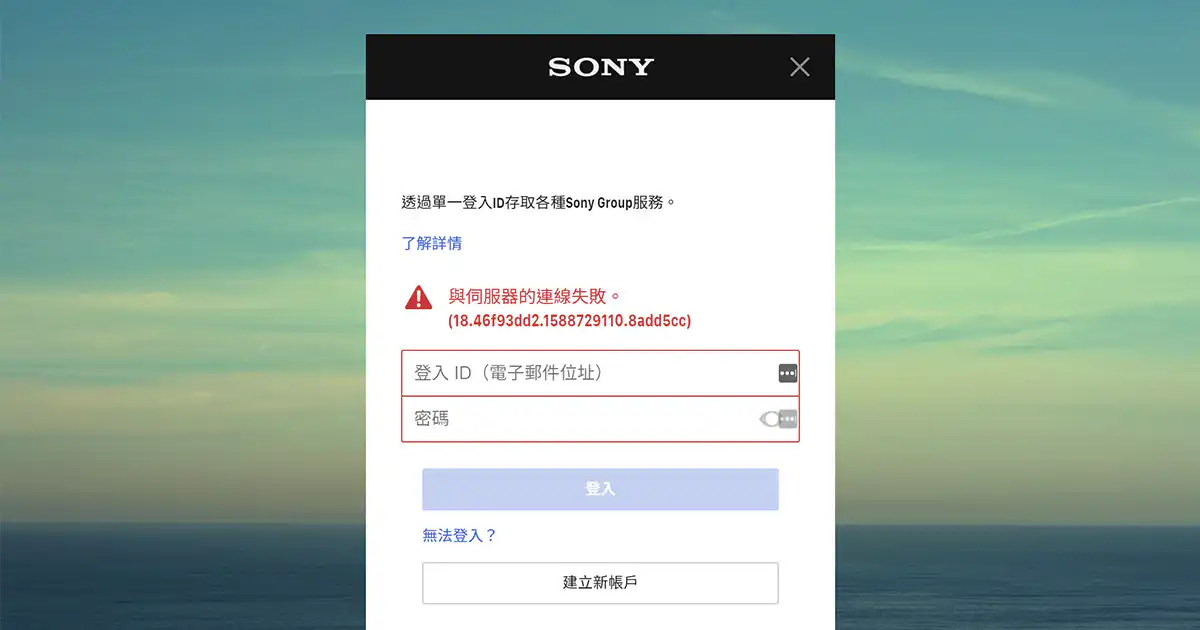Select the error code (18.46f93dd2...) text
The width and height of the screenshot is (1200, 630).
pyautogui.click(x=569, y=321)
